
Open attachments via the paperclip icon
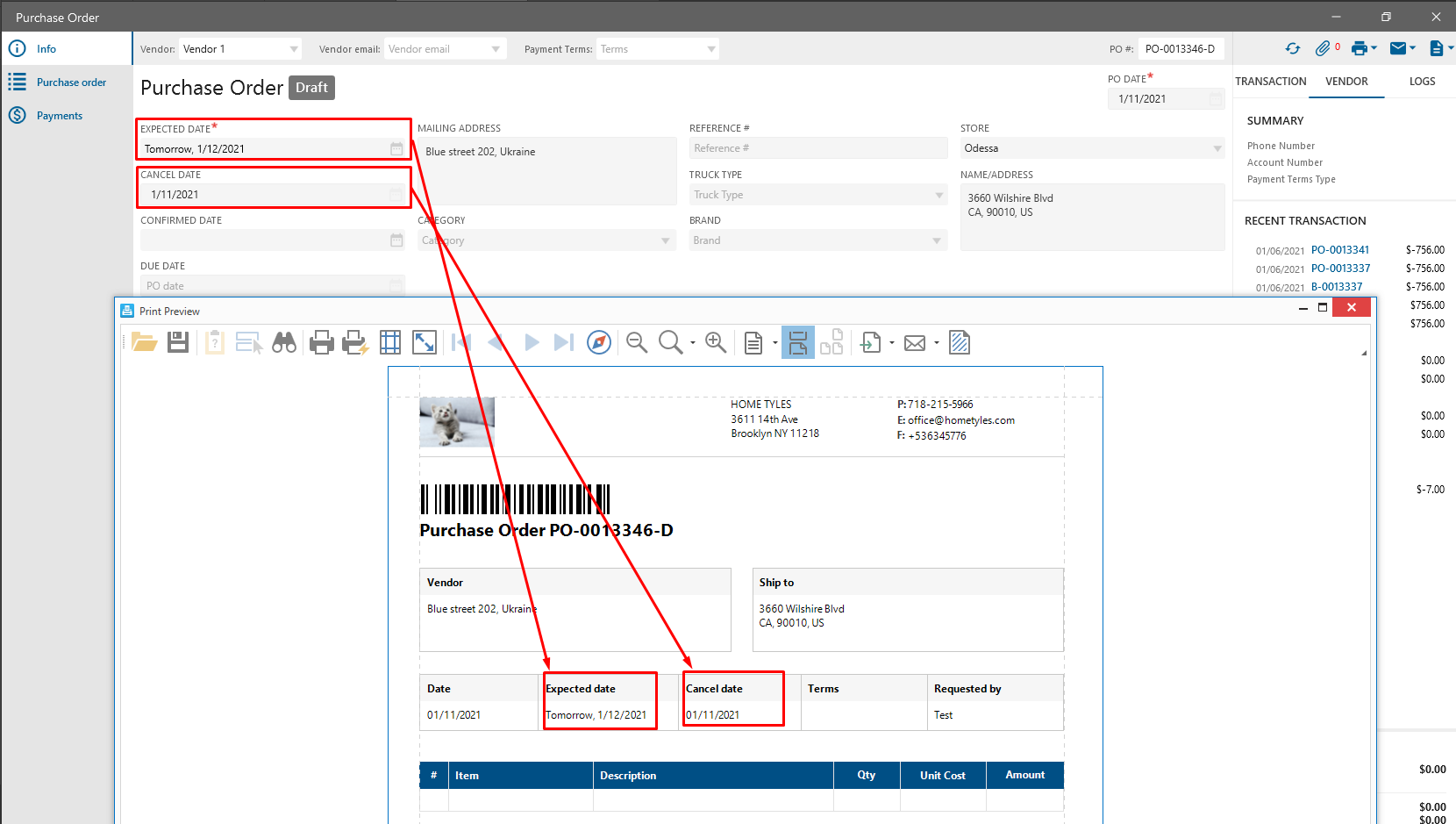(x=1323, y=49)
